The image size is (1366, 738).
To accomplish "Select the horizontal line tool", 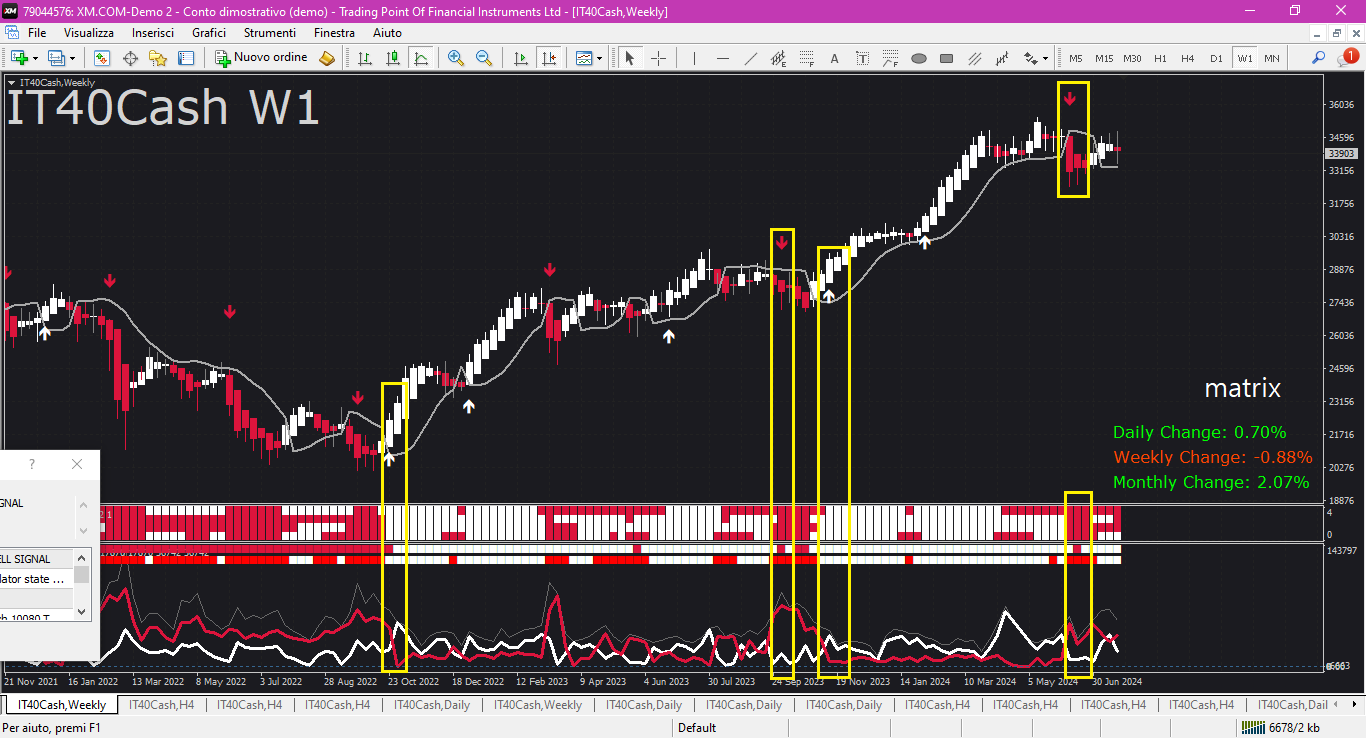I will (x=723, y=58).
